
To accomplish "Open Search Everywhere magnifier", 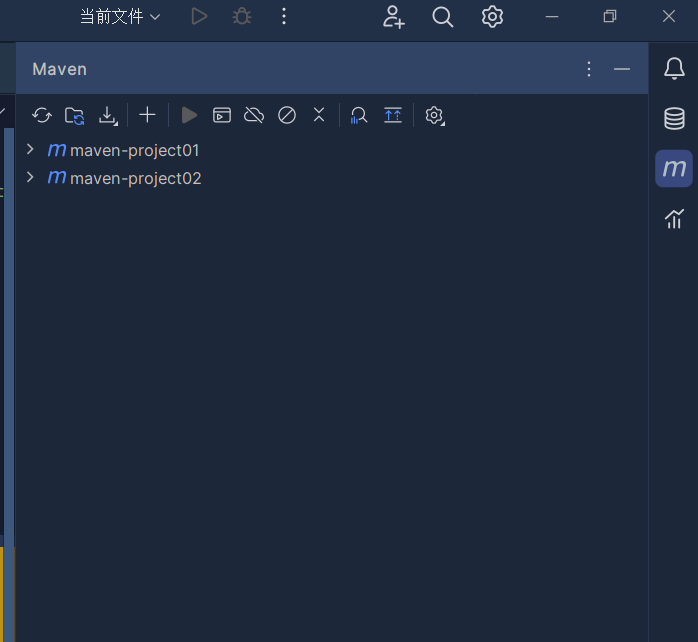I will [x=442, y=17].
